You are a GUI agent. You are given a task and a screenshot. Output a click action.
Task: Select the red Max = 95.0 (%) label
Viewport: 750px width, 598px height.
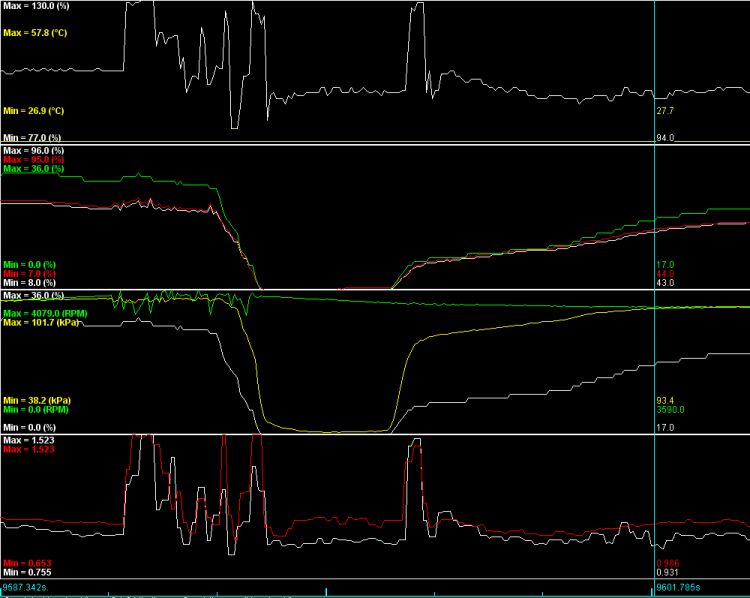[x=33, y=160]
